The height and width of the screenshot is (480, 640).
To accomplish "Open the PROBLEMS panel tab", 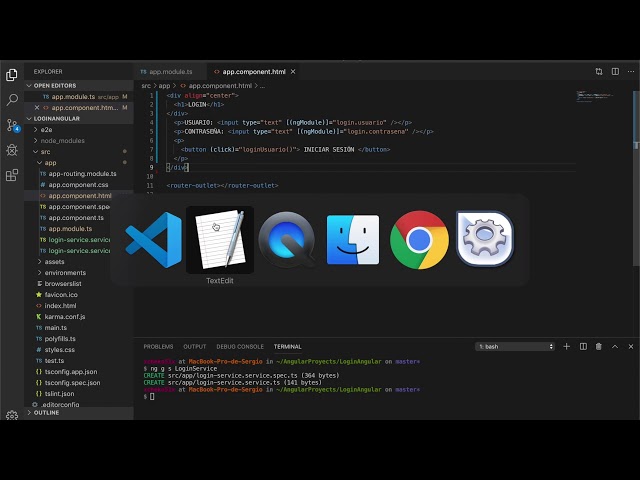I will tap(158, 347).
